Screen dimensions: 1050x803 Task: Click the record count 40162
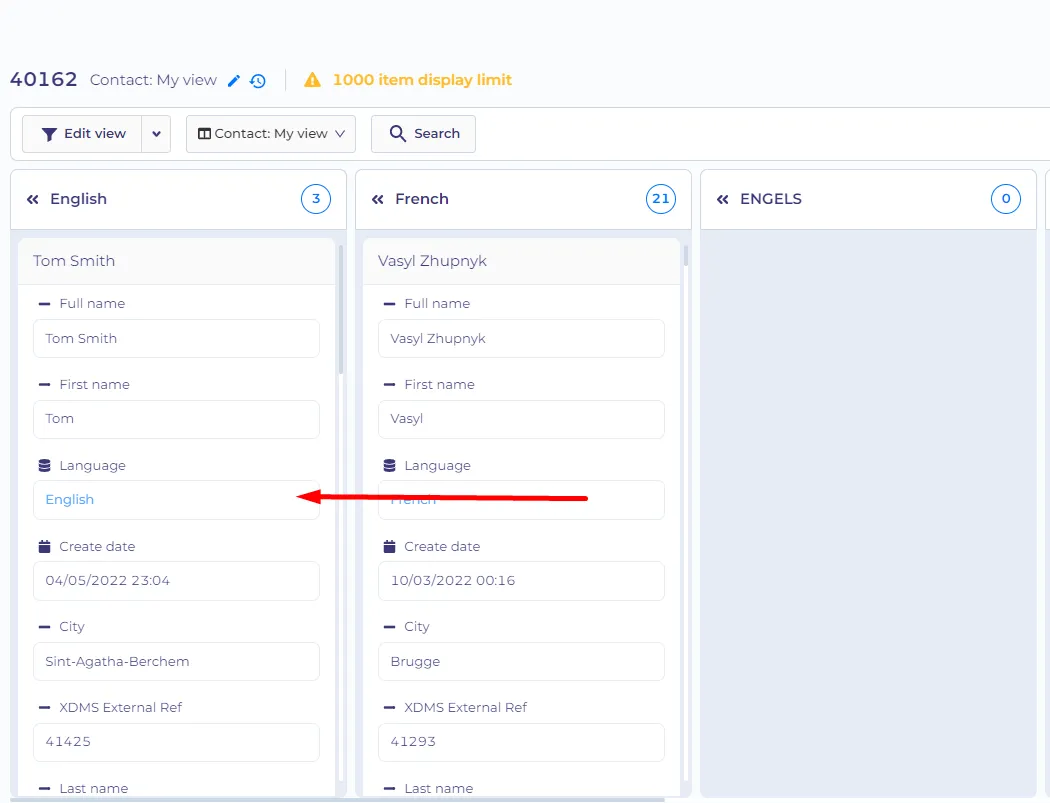coord(44,80)
